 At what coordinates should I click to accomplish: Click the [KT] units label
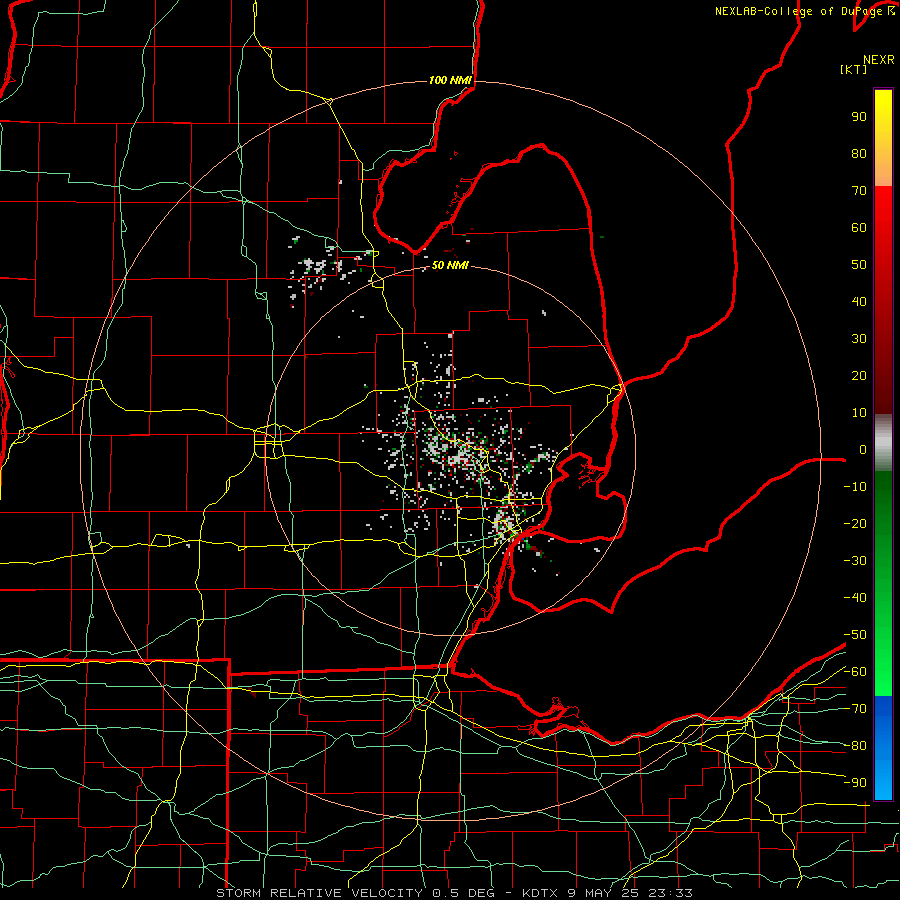tap(853, 69)
